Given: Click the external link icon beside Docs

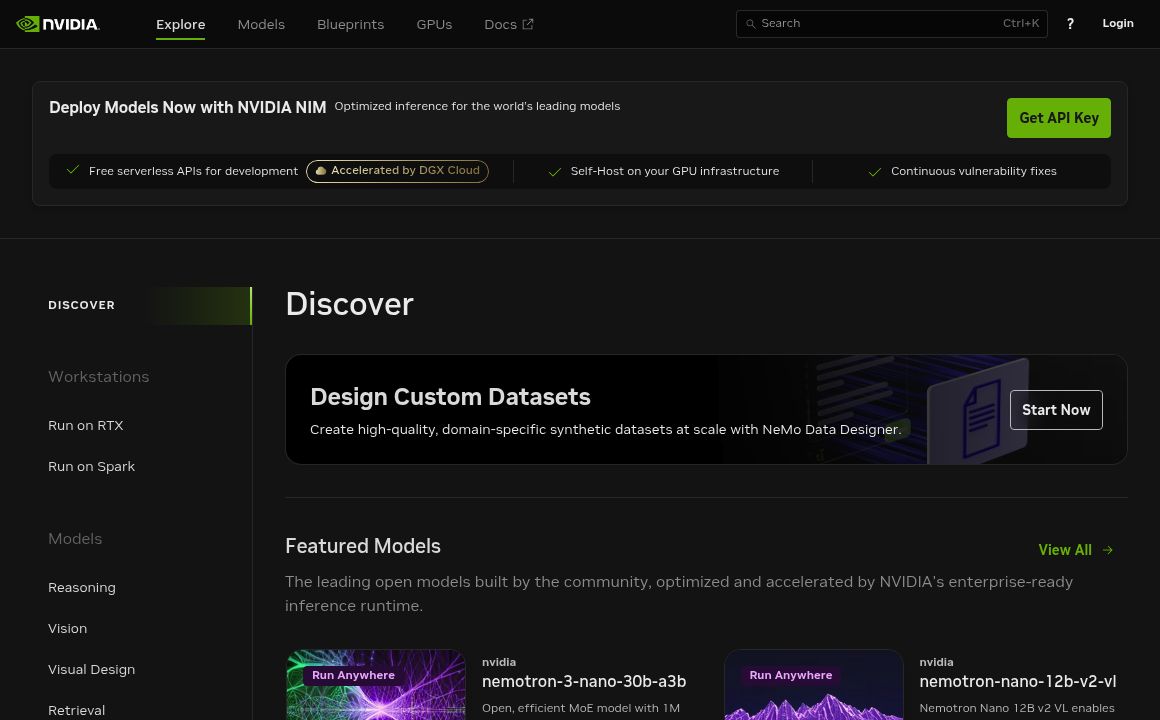Looking at the screenshot, I should pyautogui.click(x=527, y=23).
